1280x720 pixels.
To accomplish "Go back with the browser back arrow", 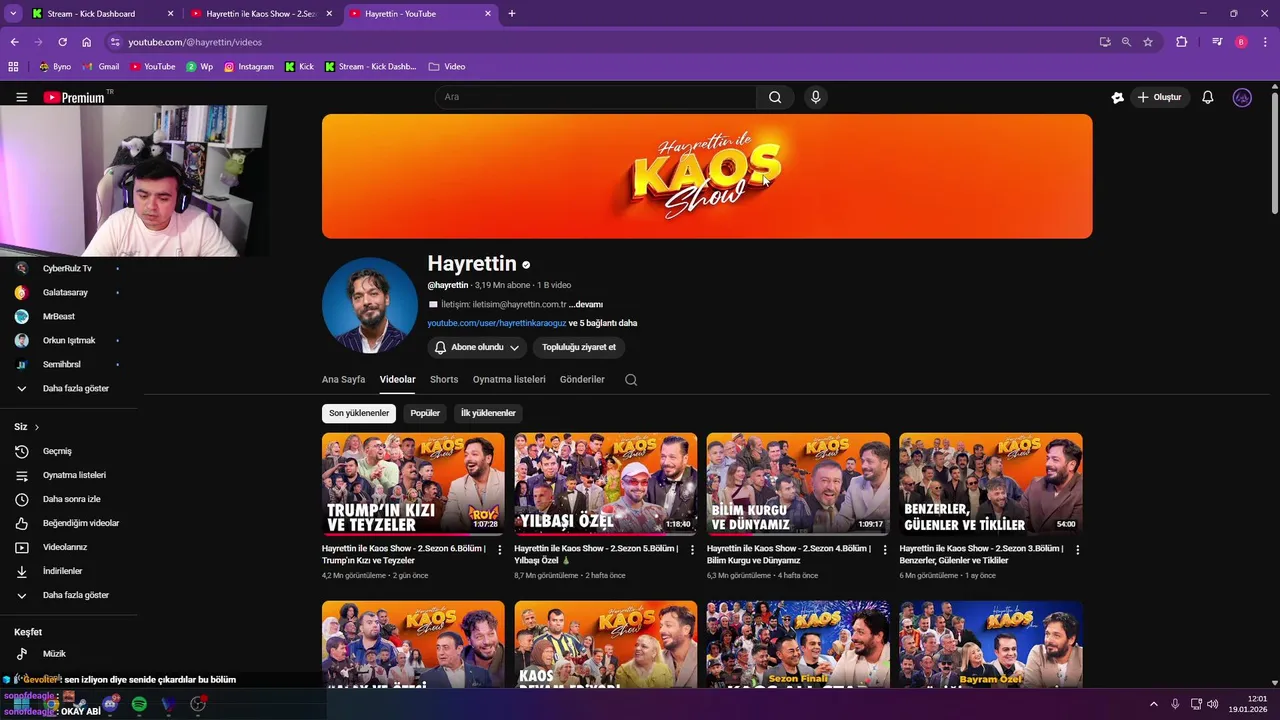I will point(14,42).
